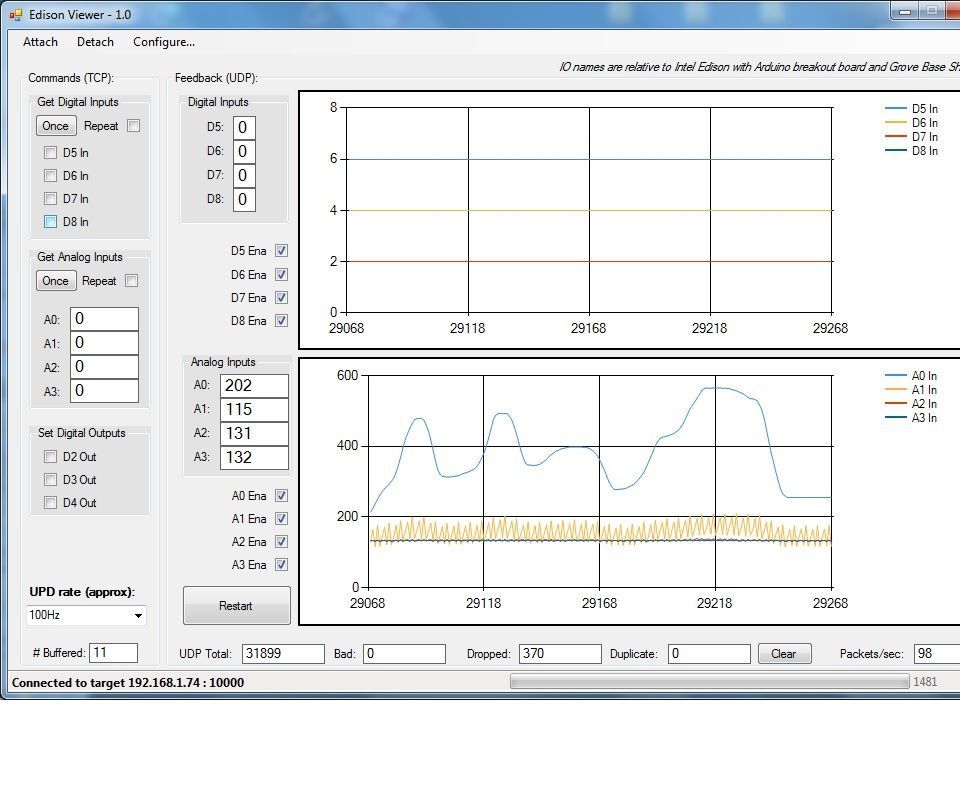
Task: Open the Attach menu
Action: tap(40, 42)
